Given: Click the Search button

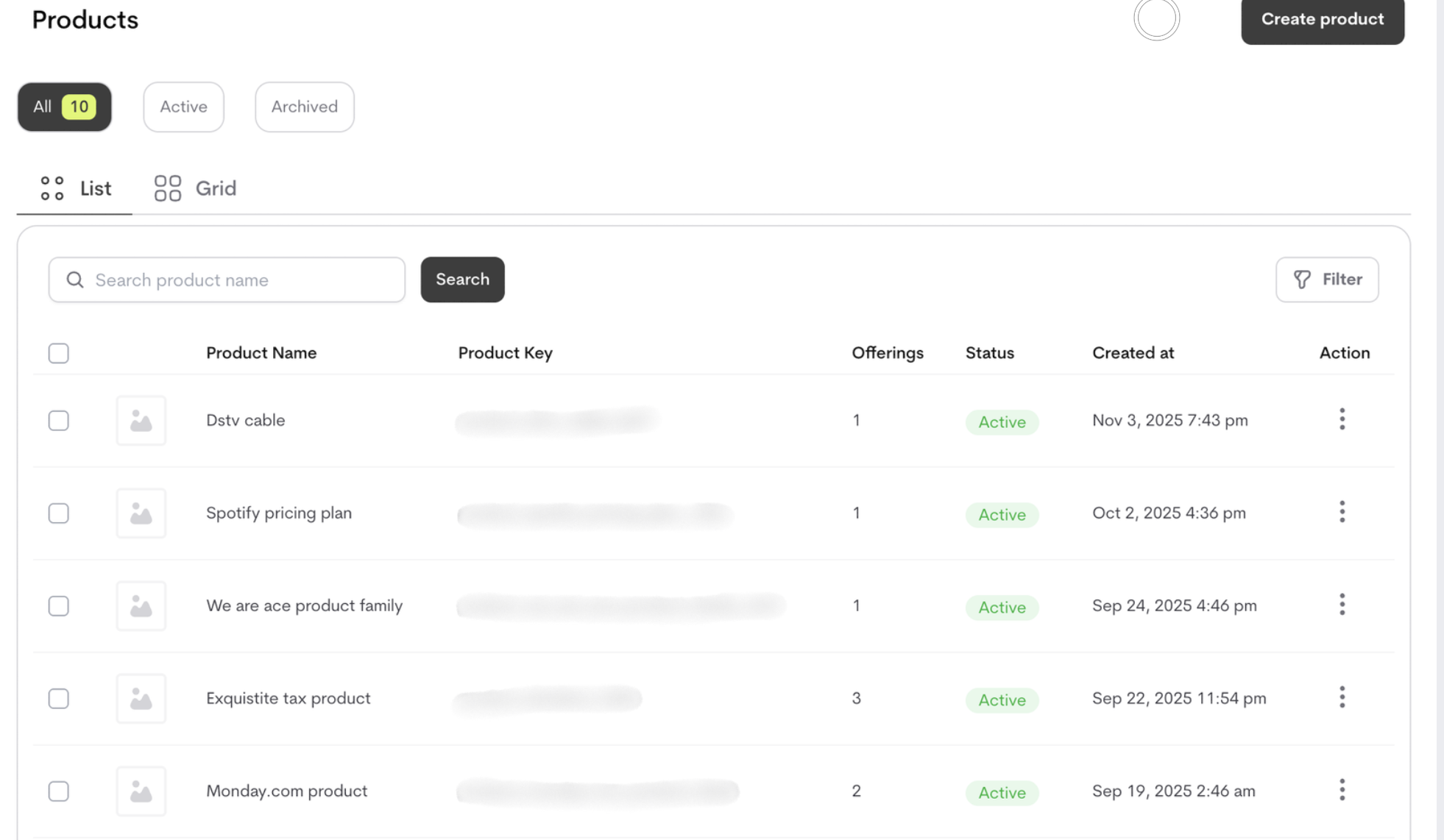Looking at the screenshot, I should coord(462,280).
